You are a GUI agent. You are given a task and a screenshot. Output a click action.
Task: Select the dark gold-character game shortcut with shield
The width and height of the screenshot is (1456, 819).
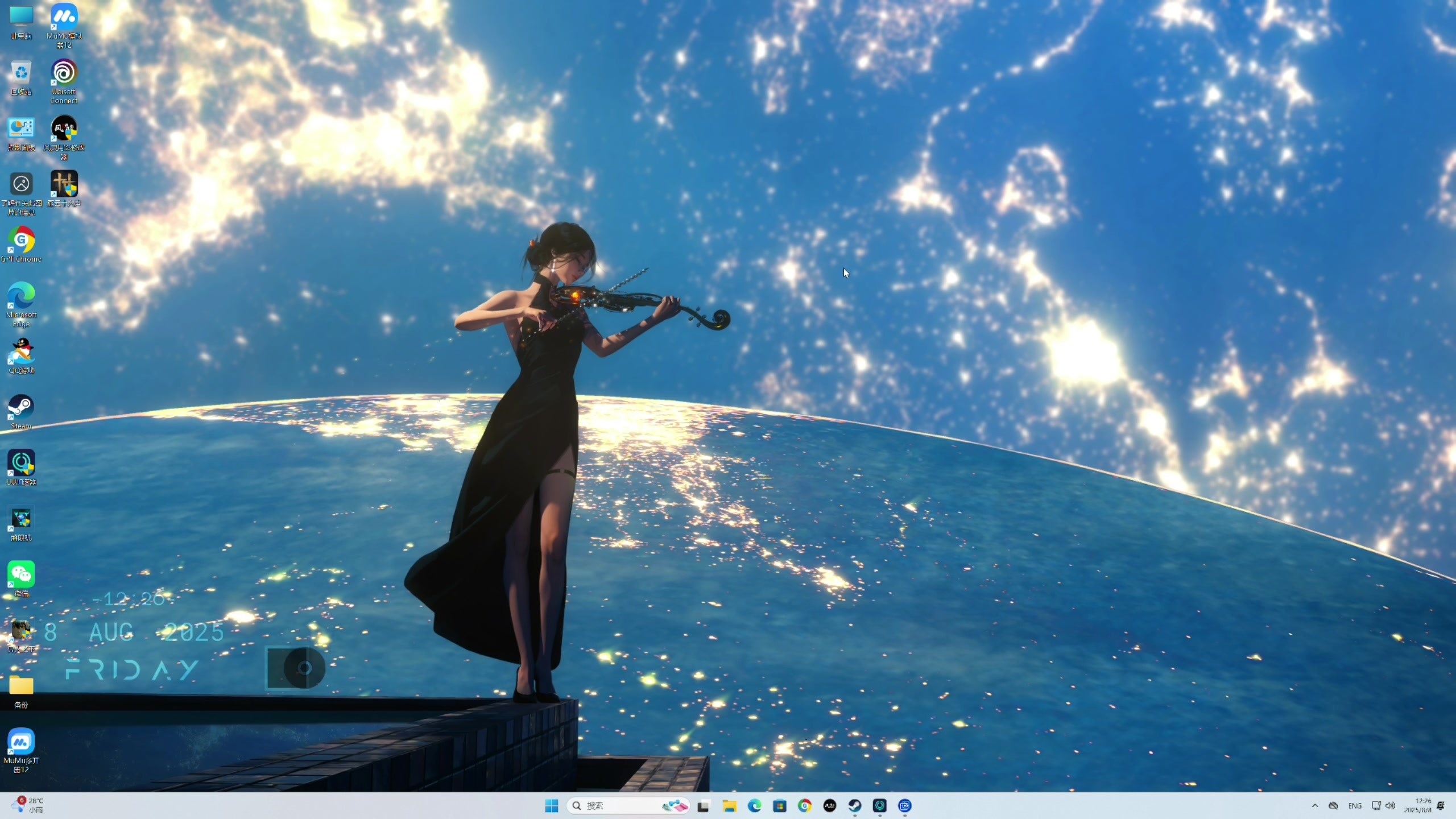pyautogui.click(x=64, y=189)
